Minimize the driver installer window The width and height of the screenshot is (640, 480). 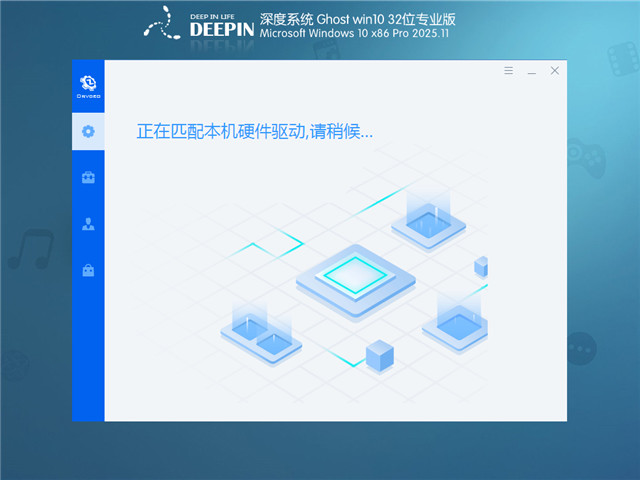coord(532,71)
